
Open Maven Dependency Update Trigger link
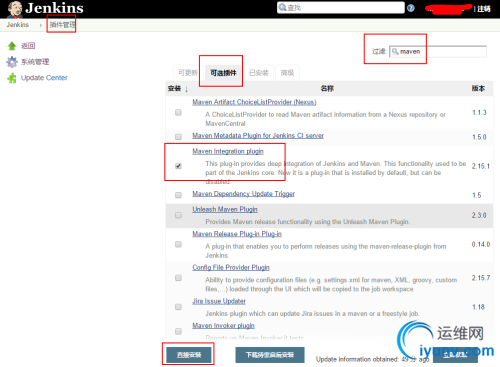click(x=243, y=194)
